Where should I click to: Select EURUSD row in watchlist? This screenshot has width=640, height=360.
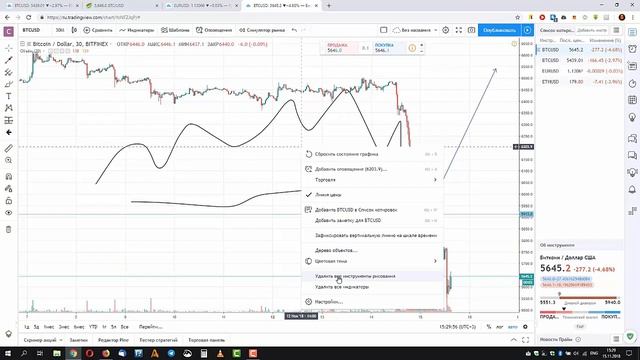click(x=580, y=71)
